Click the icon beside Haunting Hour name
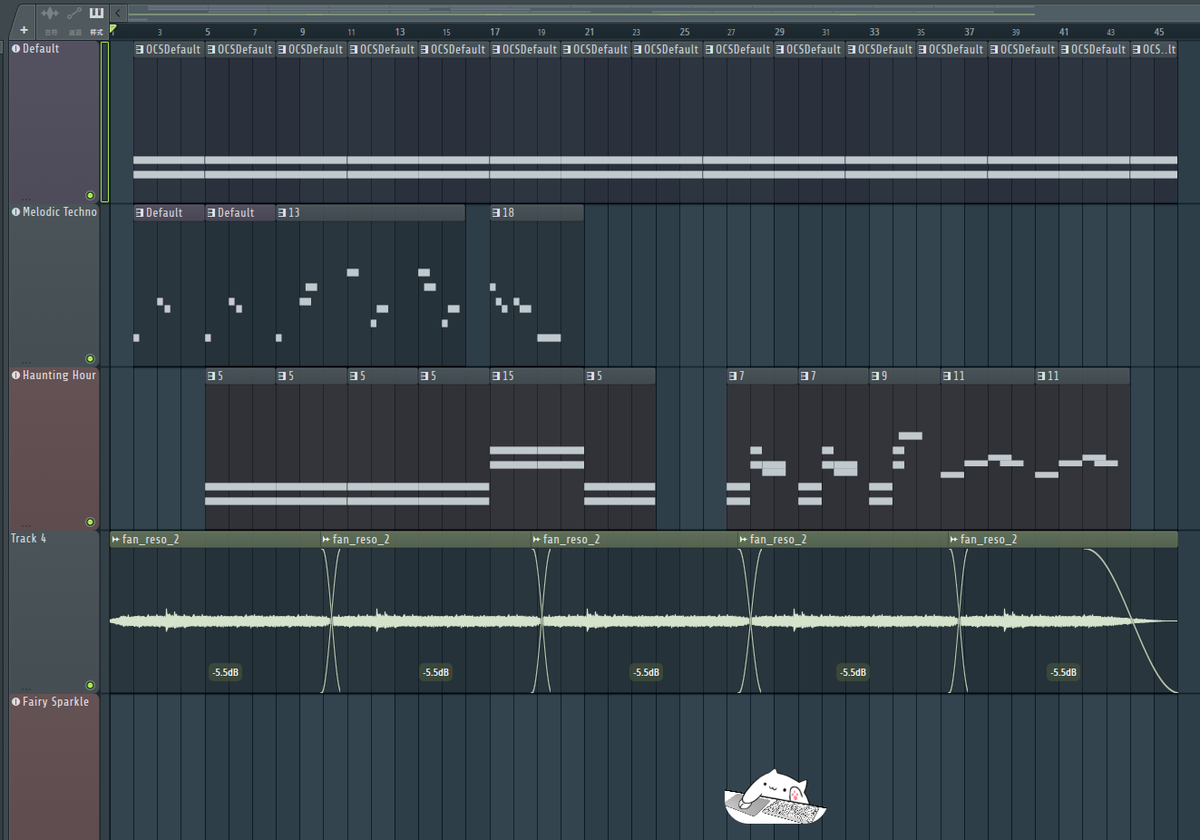Screen dimensions: 1200x840 pyautogui.click(x=16, y=375)
